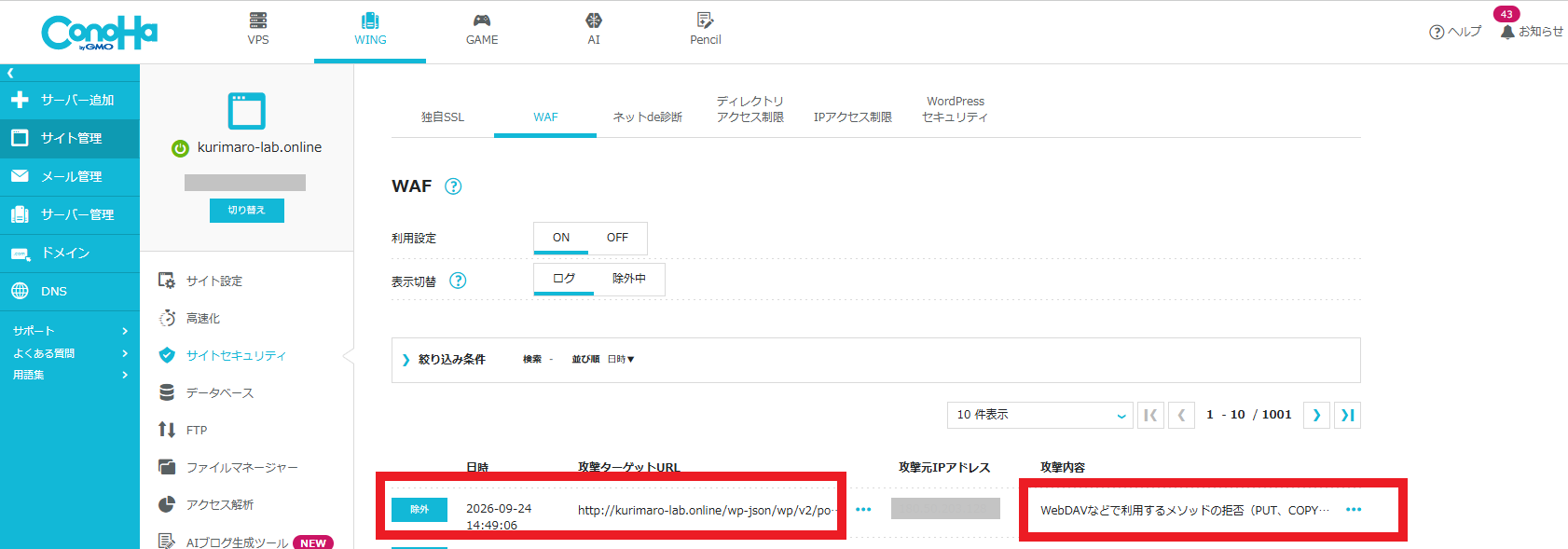Click the 2026-09-24 14:49:06 timestamp

click(x=499, y=516)
